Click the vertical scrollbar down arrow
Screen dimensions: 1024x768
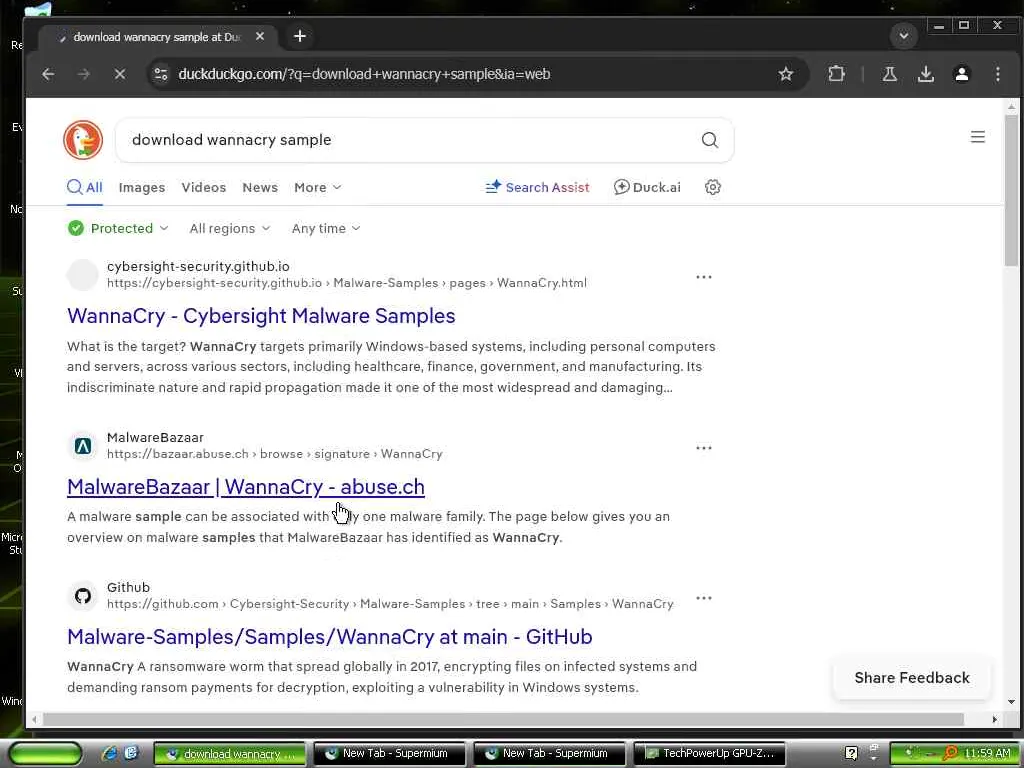click(x=1012, y=703)
